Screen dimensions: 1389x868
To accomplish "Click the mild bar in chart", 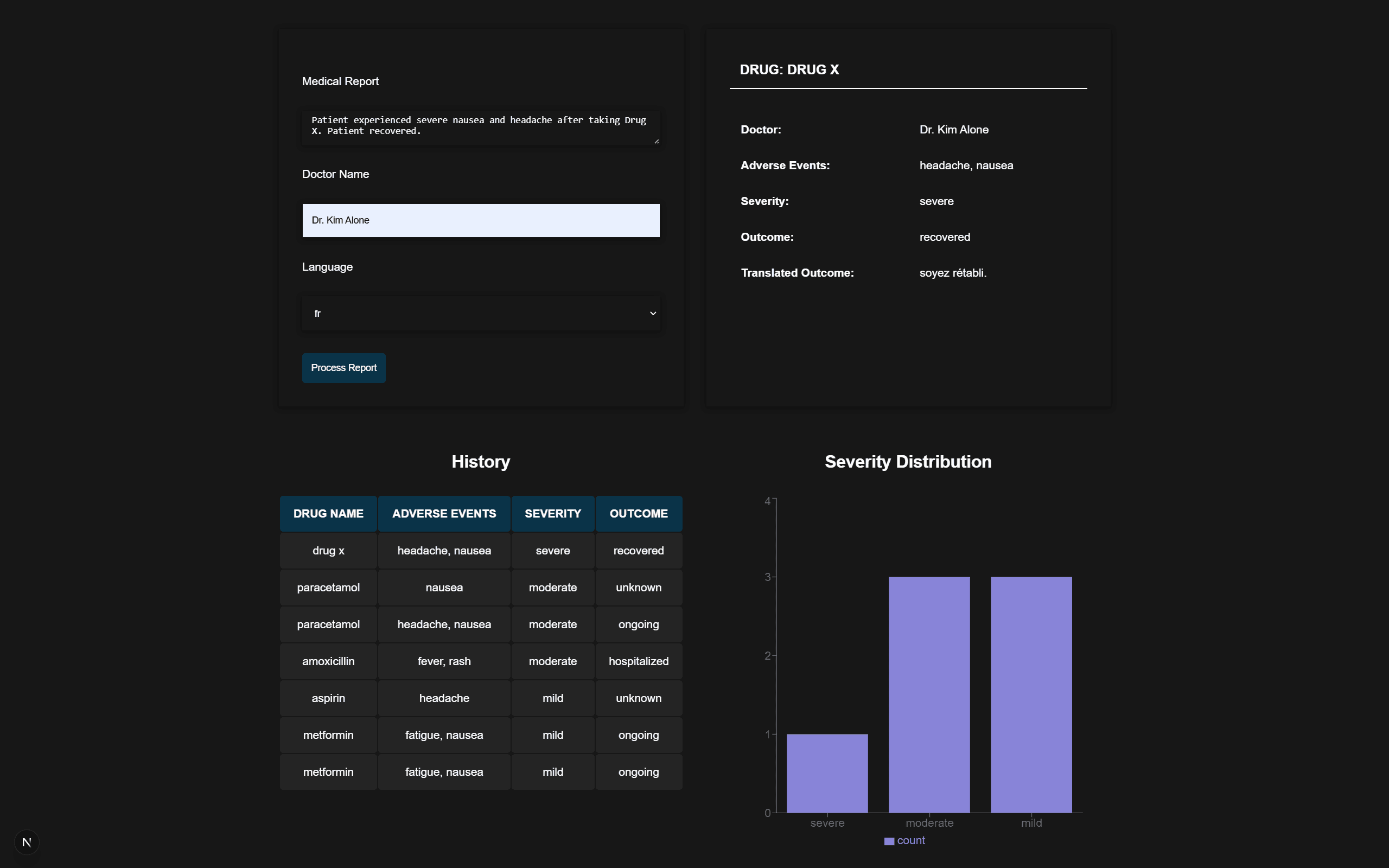I will pyautogui.click(x=1031, y=694).
